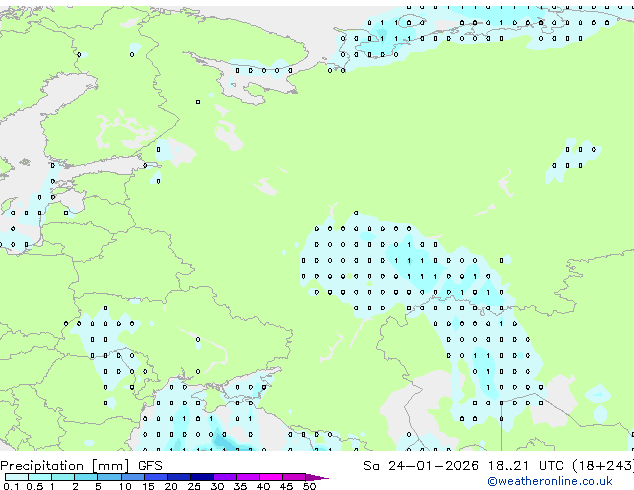Click the legend value label '0.1'
Viewport: 634px width, 490px height.
tap(11, 486)
